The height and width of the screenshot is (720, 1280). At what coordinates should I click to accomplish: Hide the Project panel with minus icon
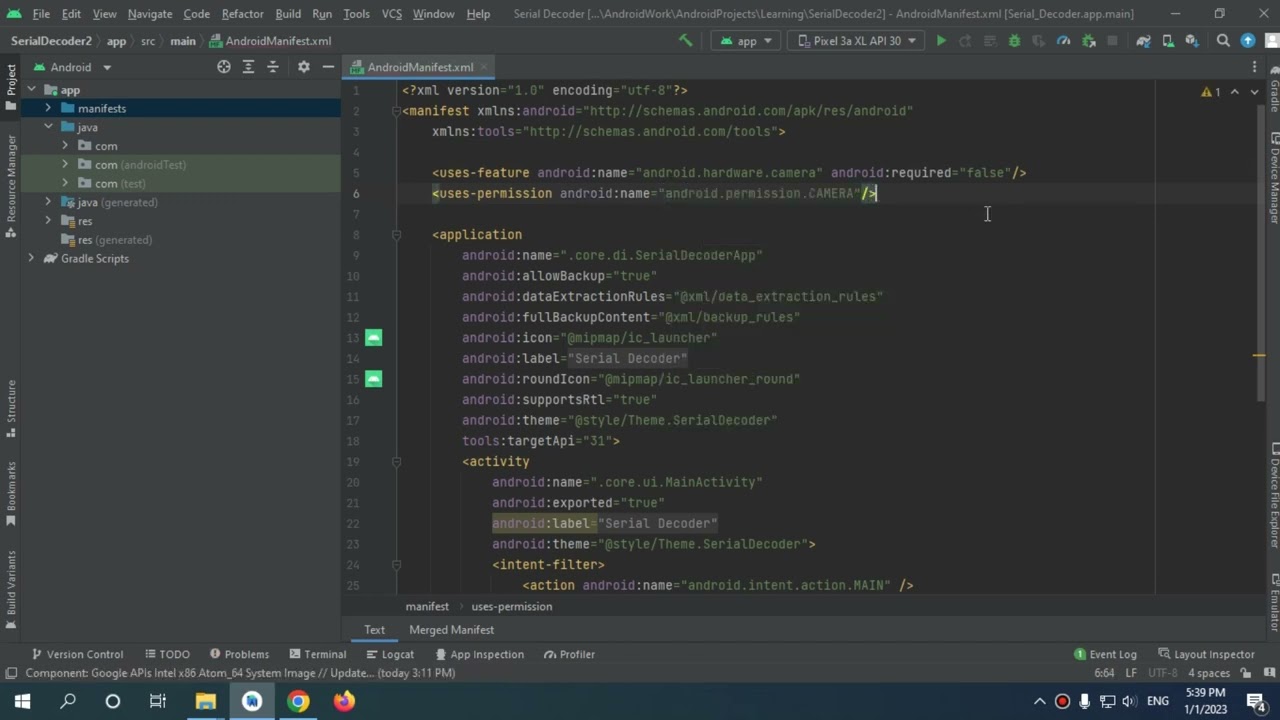pyautogui.click(x=328, y=67)
